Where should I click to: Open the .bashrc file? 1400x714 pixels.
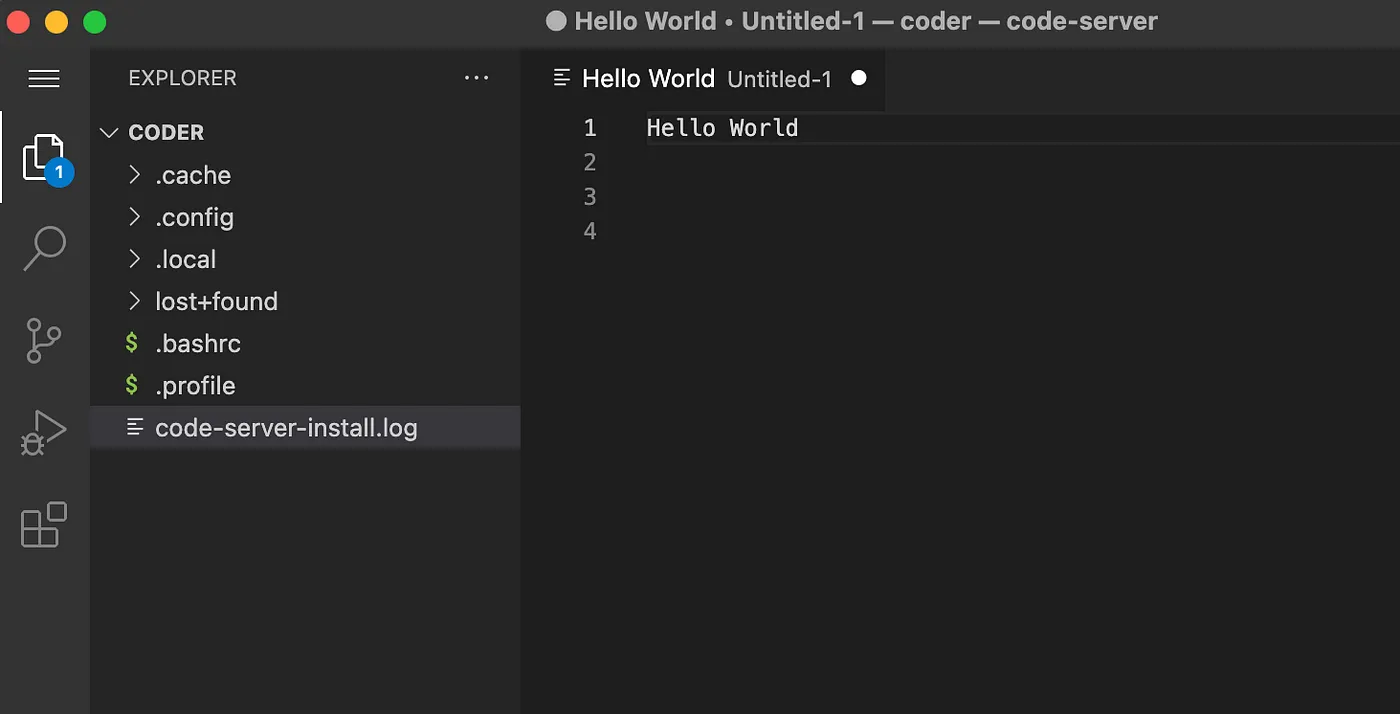(x=198, y=343)
